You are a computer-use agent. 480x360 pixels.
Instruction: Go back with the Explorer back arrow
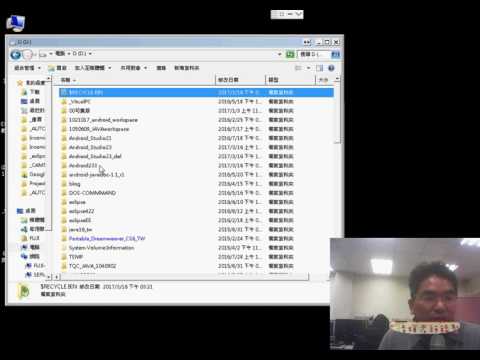[x=15, y=54]
